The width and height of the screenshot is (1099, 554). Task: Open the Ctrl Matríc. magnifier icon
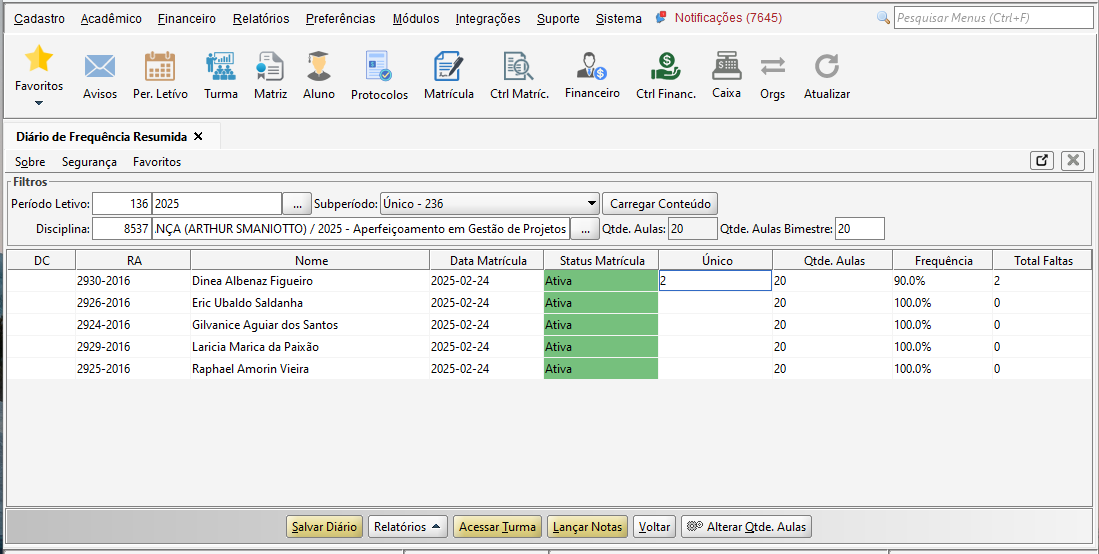coord(519,67)
